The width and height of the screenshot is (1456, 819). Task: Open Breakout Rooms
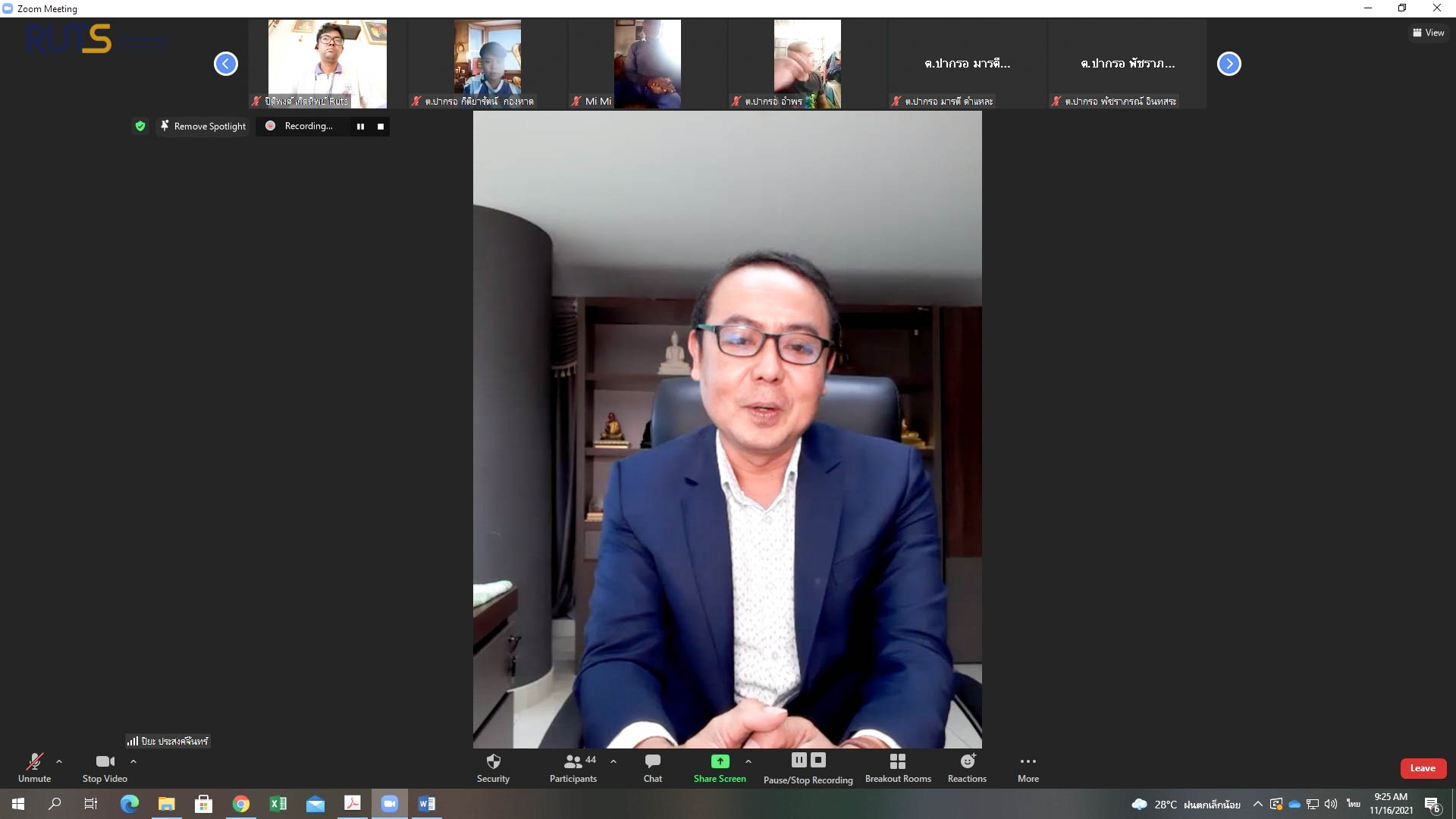coord(898,767)
